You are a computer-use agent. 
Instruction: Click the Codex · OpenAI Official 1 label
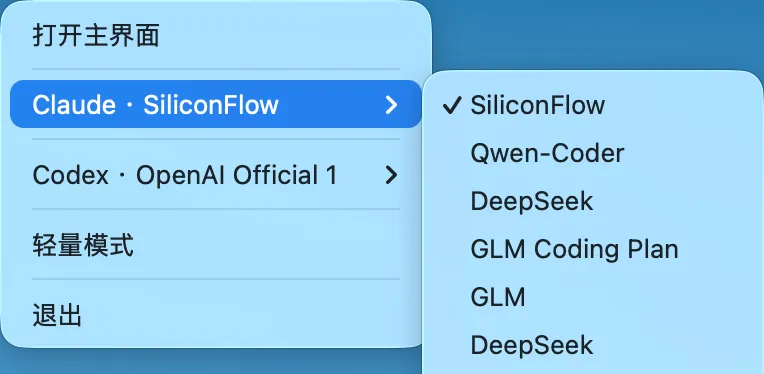pyautogui.click(x=185, y=175)
